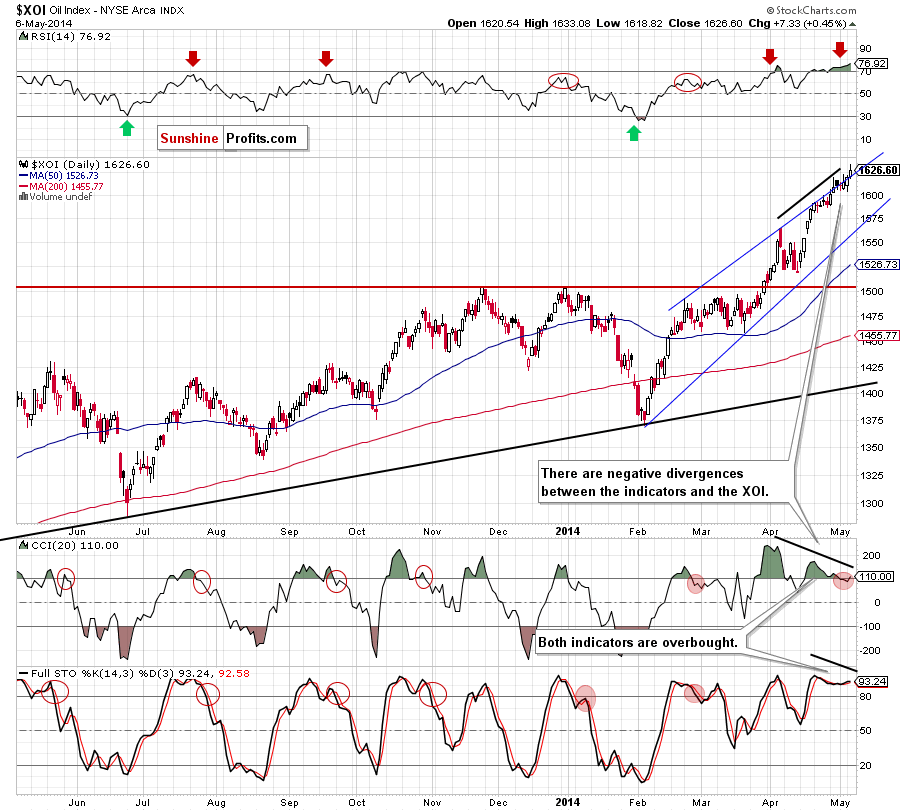
Task: Click the MA(50) 1526.73 legend entry
Action: point(64,176)
